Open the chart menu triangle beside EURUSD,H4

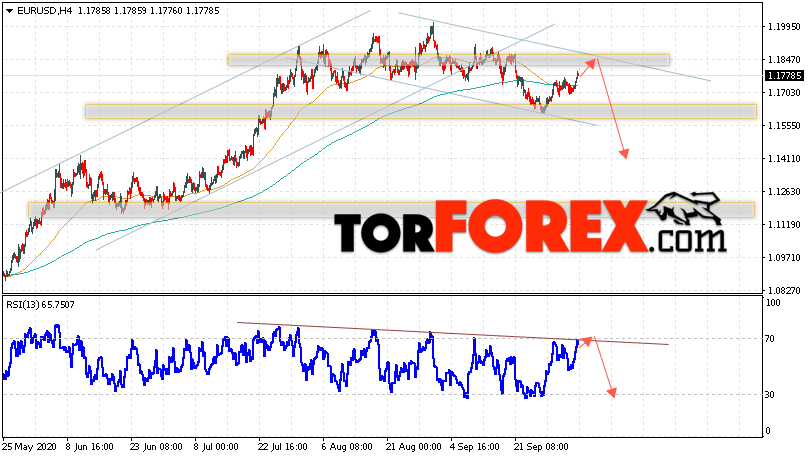pyautogui.click(x=10, y=11)
